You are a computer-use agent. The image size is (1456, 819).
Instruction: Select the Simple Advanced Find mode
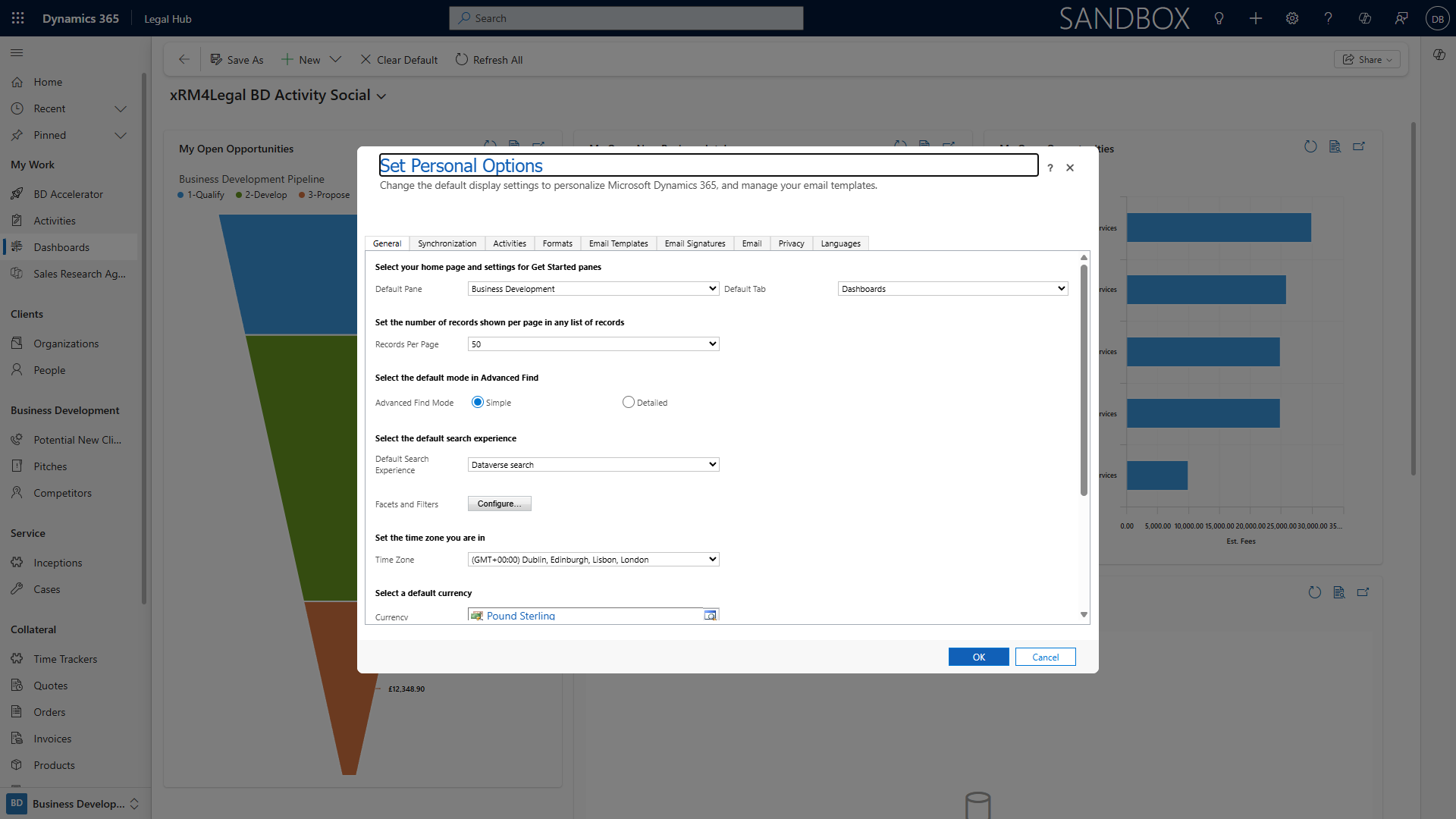[x=478, y=402]
